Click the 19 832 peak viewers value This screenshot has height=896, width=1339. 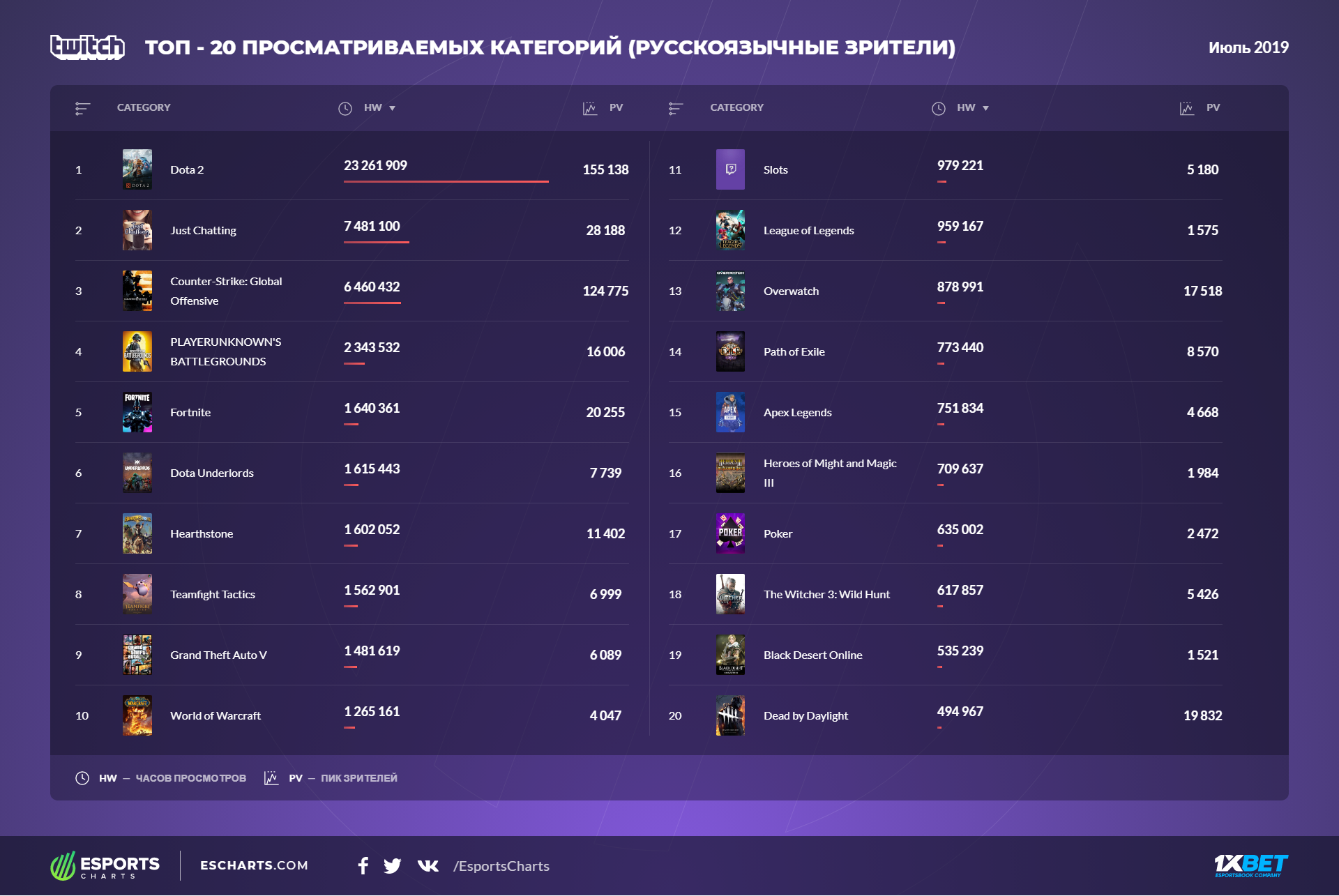1202,715
